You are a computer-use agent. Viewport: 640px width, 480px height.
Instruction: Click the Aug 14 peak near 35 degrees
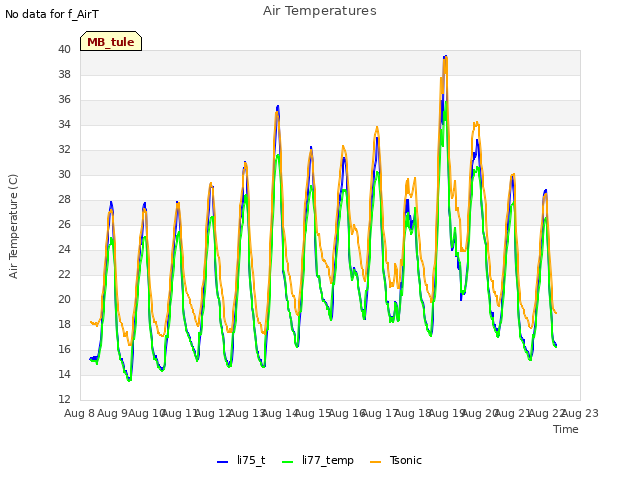[278, 107]
